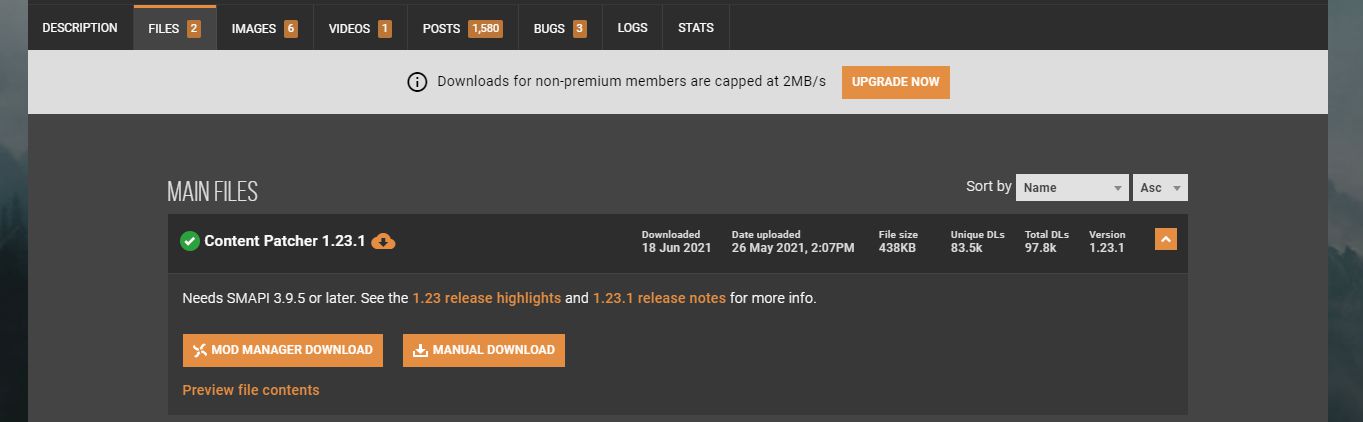This screenshot has width=1363, height=422.
Task: Open the Asc sort order dropdown
Action: pos(1161,188)
